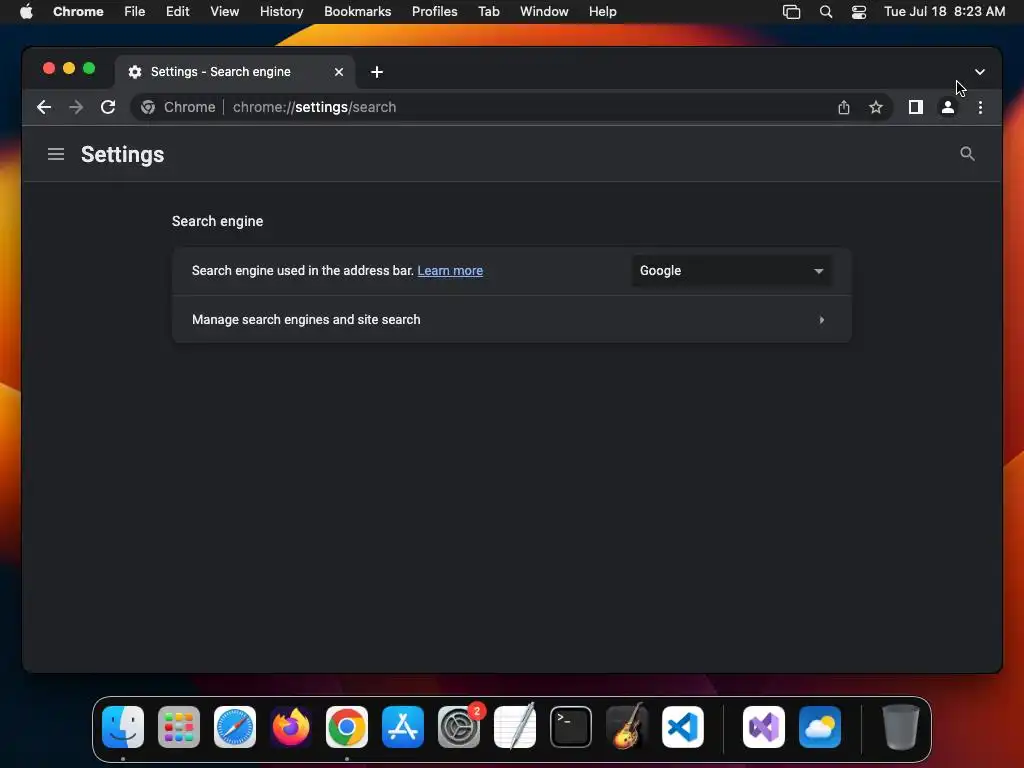Open Control Center in menu bar

859,12
